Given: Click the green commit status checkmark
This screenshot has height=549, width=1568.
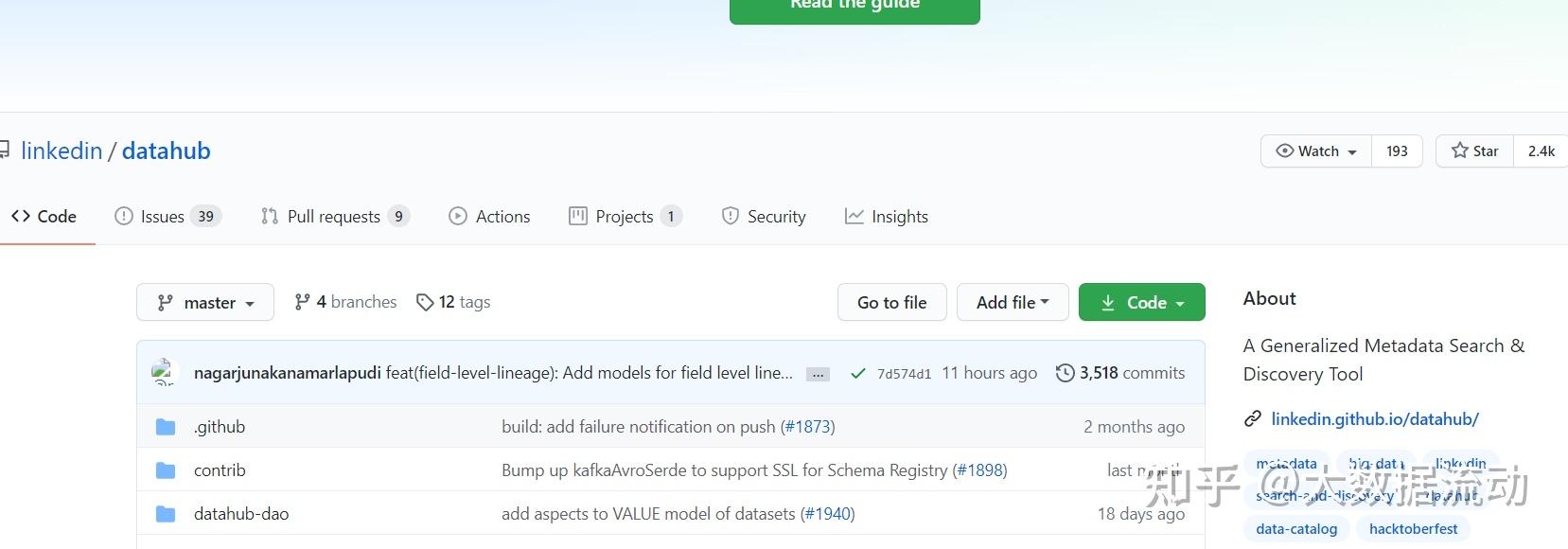Looking at the screenshot, I should click(858, 374).
